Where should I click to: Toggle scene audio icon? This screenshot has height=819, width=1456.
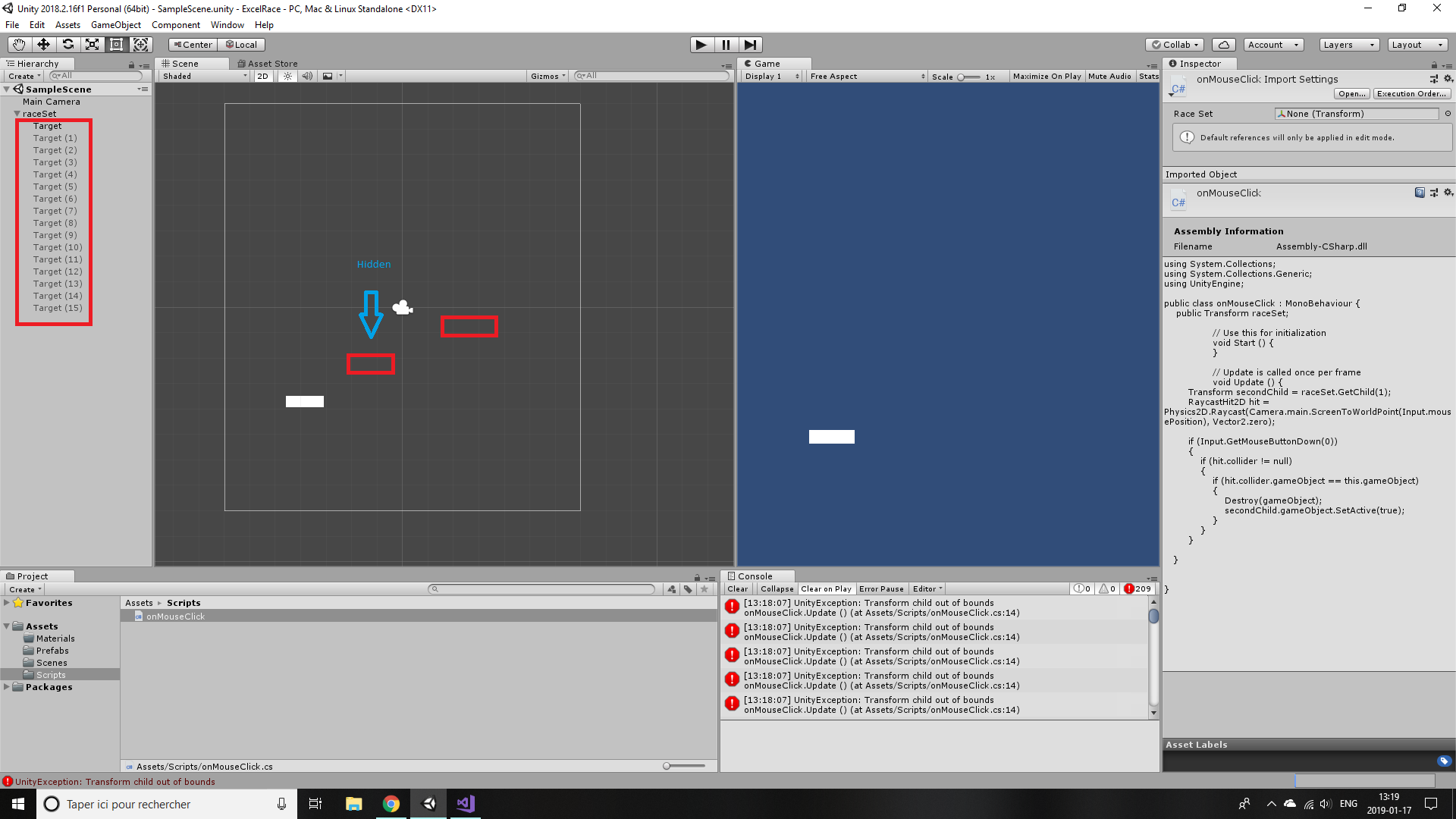tap(306, 76)
